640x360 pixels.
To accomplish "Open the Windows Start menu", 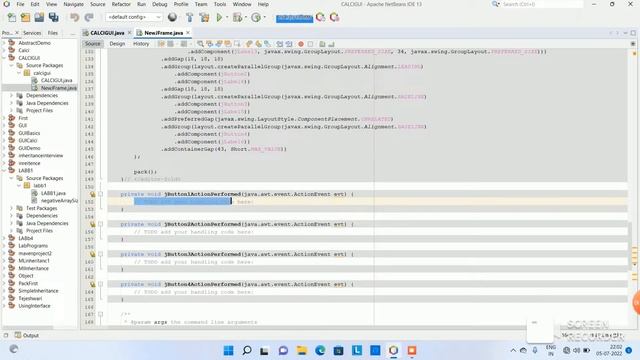I will click(229, 350).
